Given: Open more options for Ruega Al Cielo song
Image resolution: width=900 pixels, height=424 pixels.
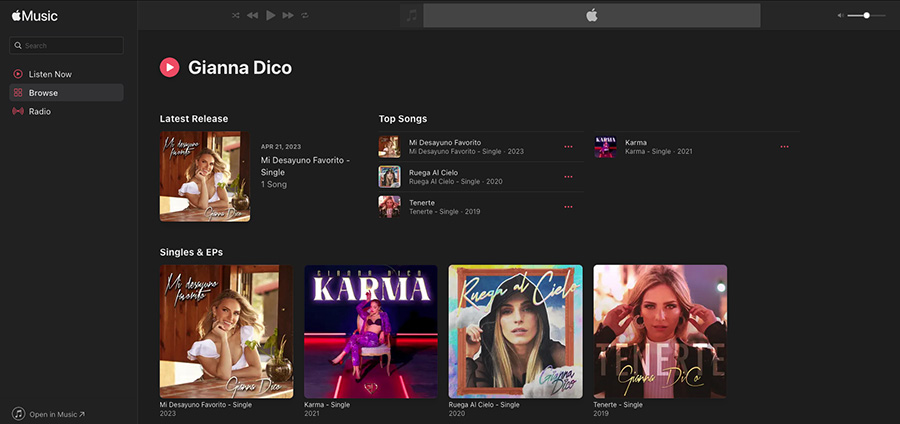Looking at the screenshot, I should tap(568, 177).
